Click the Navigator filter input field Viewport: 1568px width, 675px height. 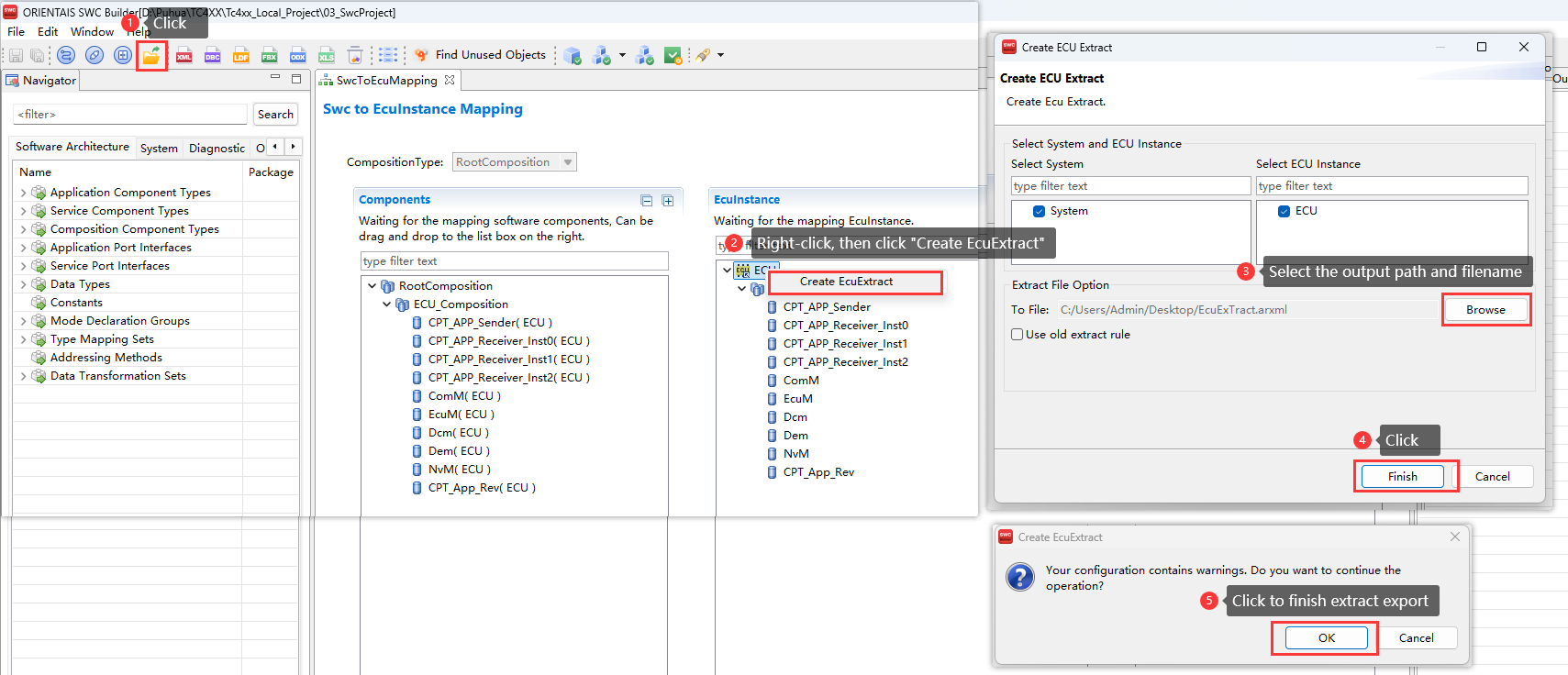click(130, 115)
